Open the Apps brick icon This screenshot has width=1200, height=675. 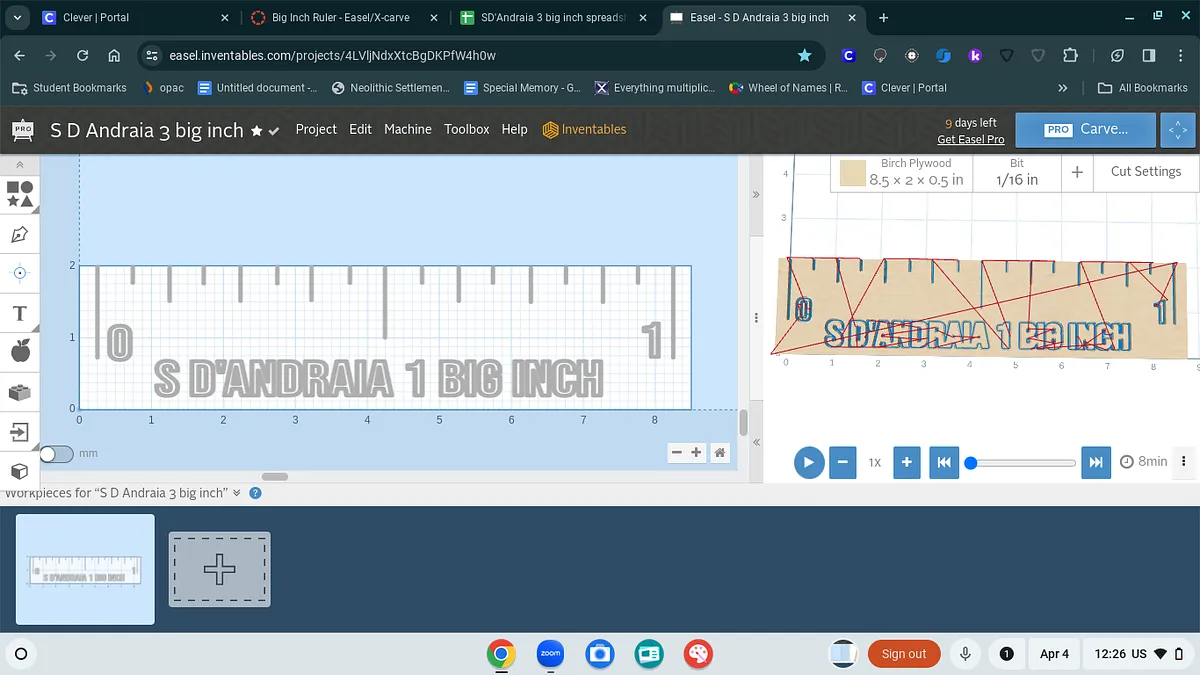(20, 392)
